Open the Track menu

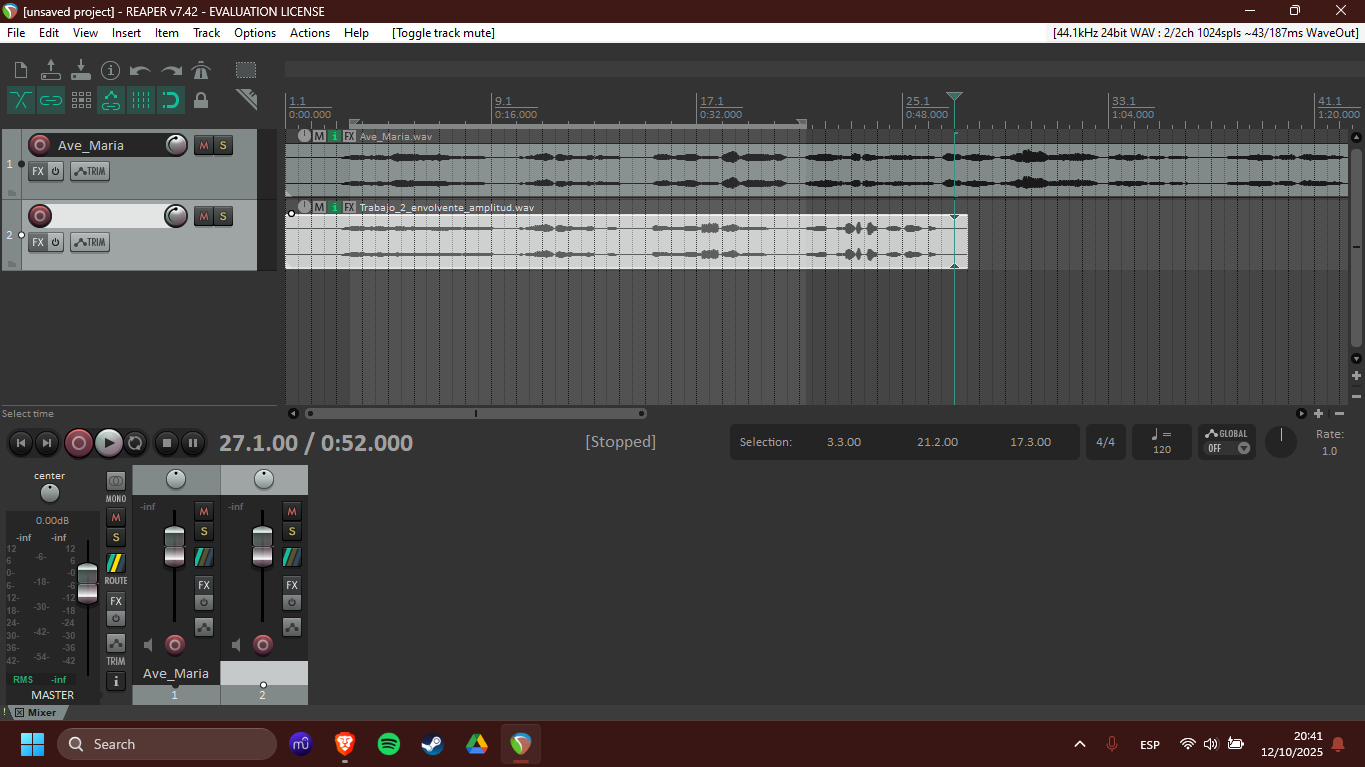(206, 33)
